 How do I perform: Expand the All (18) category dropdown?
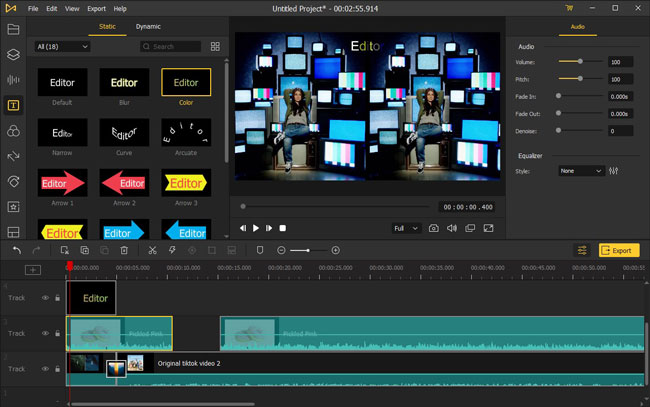click(62, 47)
